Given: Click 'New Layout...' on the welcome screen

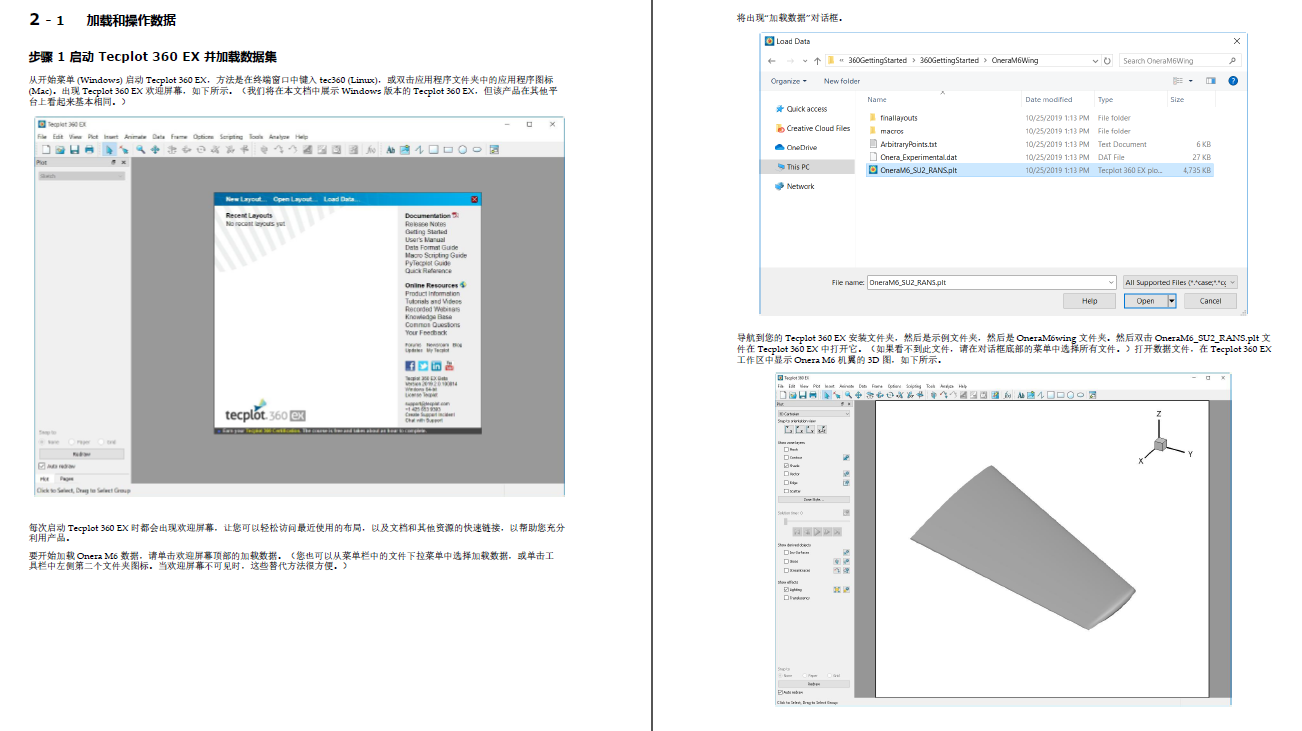Looking at the screenshot, I should pyautogui.click(x=246, y=199).
